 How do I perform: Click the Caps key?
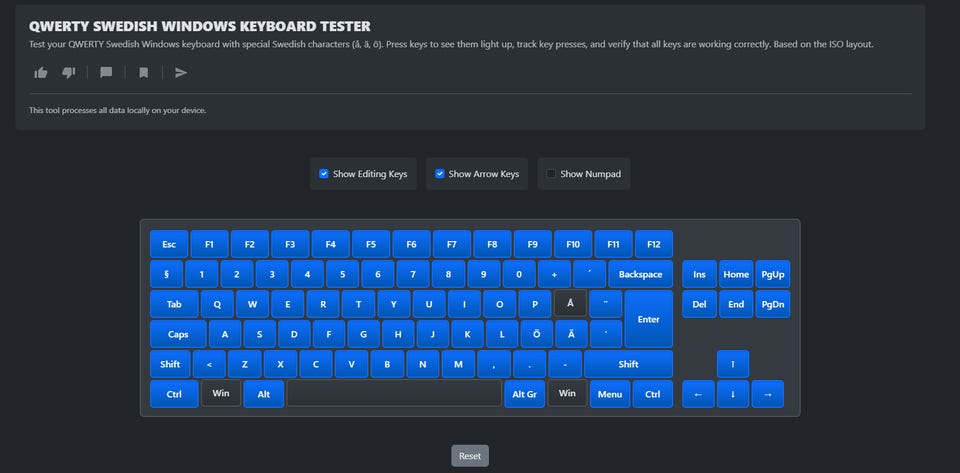pyautogui.click(x=178, y=334)
